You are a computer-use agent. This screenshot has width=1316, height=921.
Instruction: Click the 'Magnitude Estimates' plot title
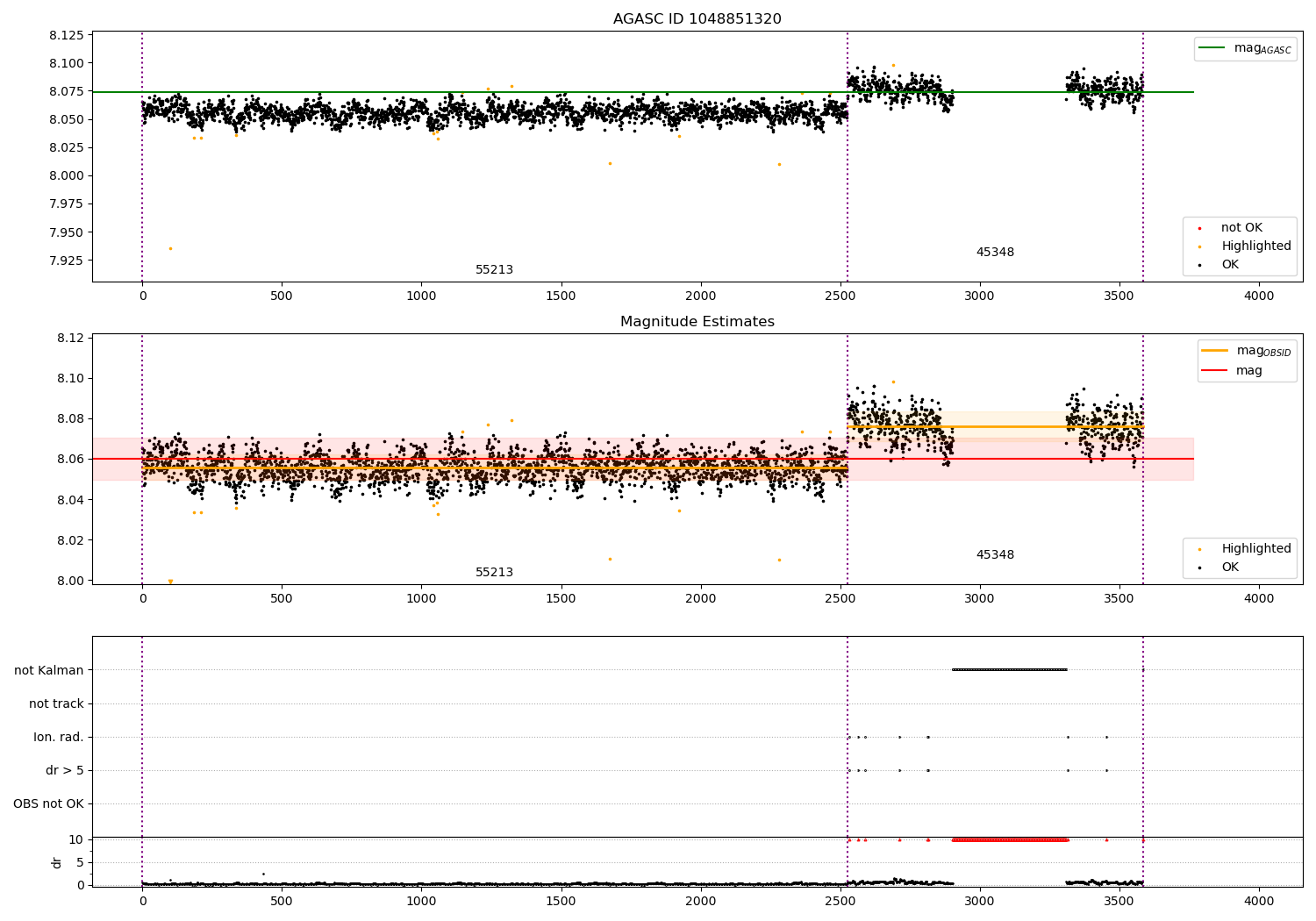[x=697, y=322]
